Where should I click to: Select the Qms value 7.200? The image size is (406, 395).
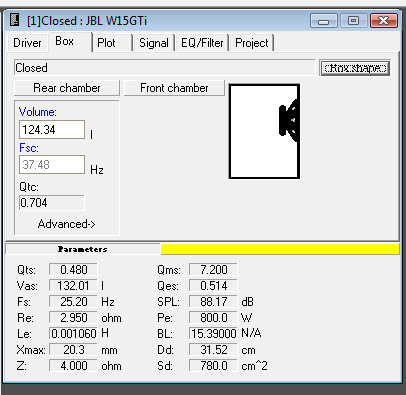tap(213, 269)
